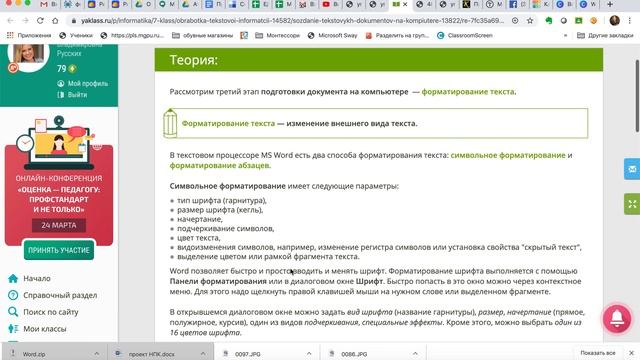640x360 pixels.
Task: Click the user profile photo
Action: click(29, 54)
